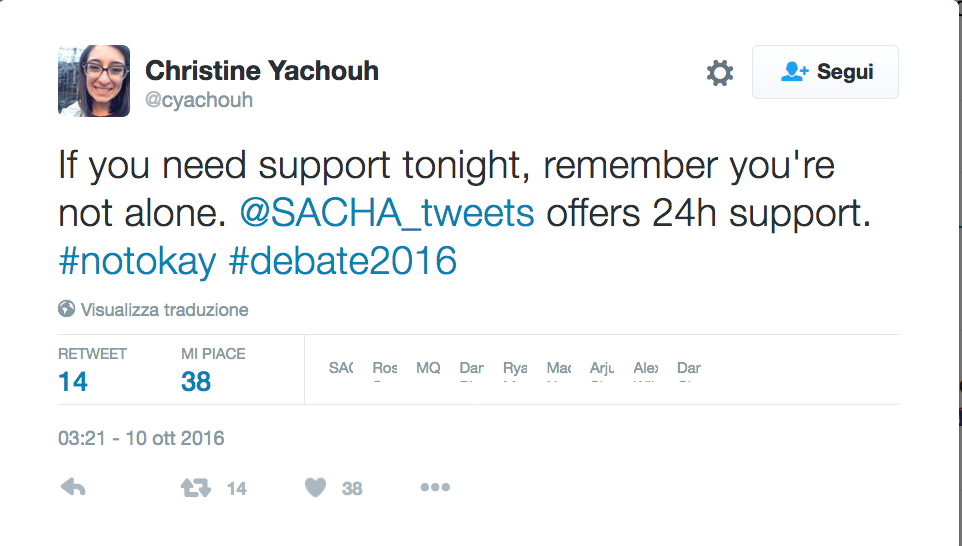
Task: Open the three-dots more options menu
Action: [x=435, y=488]
